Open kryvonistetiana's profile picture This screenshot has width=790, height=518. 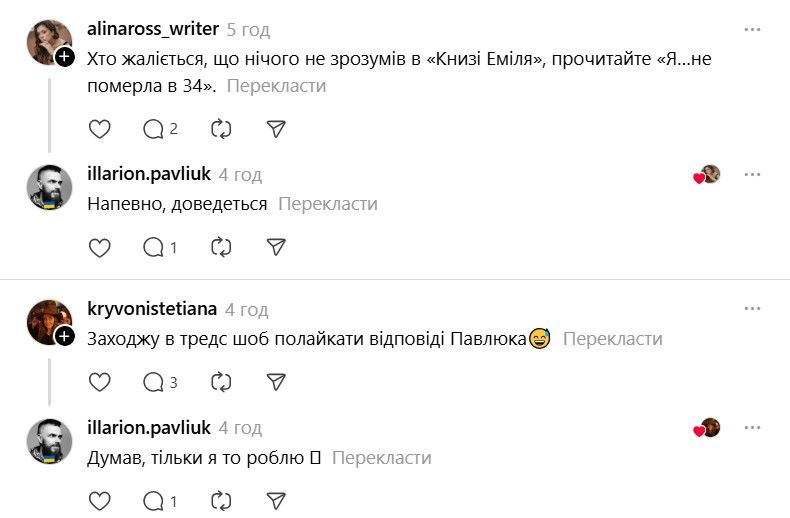pyautogui.click(x=48, y=320)
